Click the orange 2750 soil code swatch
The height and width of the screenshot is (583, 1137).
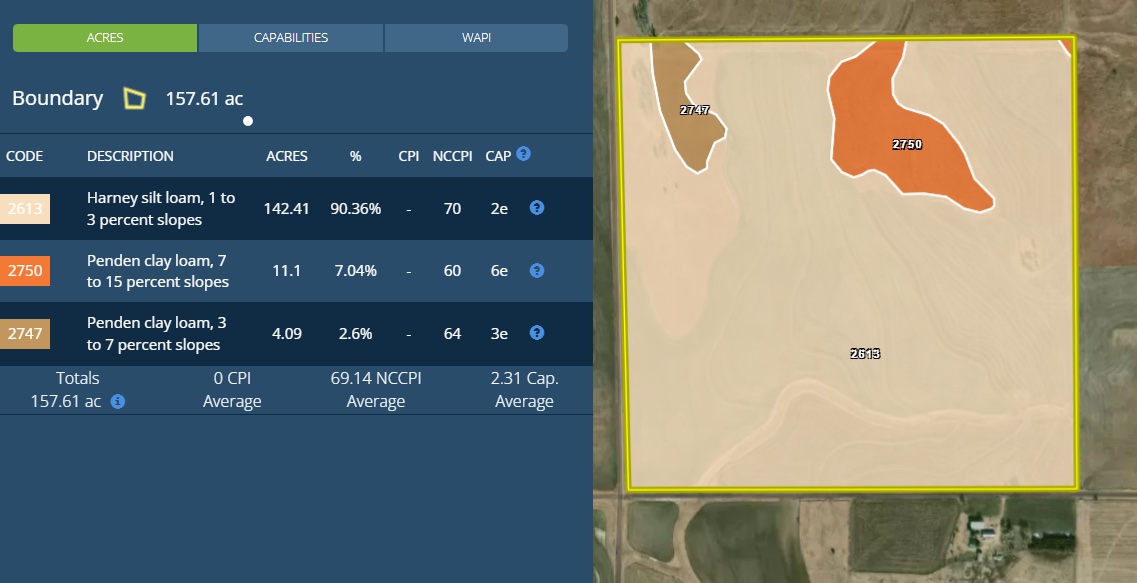tap(25, 271)
